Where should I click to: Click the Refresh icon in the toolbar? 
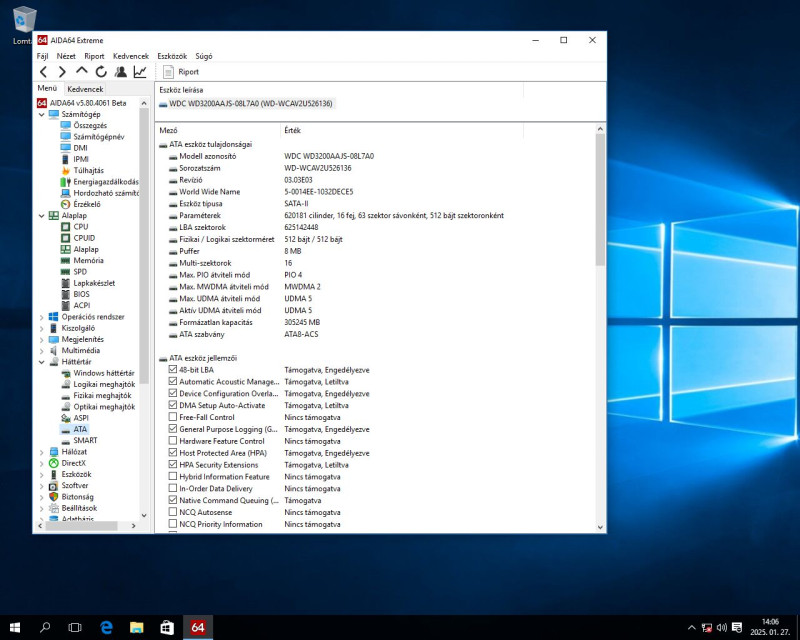click(x=101, y=72)
